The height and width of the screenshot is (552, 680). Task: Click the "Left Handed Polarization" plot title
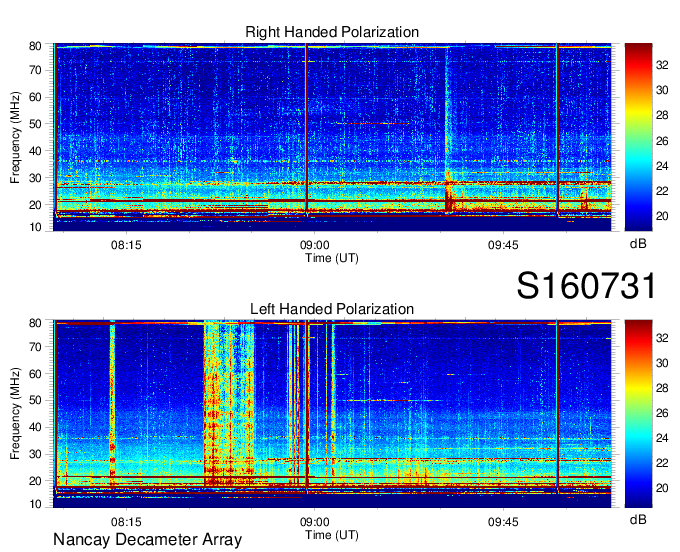[x=332, y=309]
